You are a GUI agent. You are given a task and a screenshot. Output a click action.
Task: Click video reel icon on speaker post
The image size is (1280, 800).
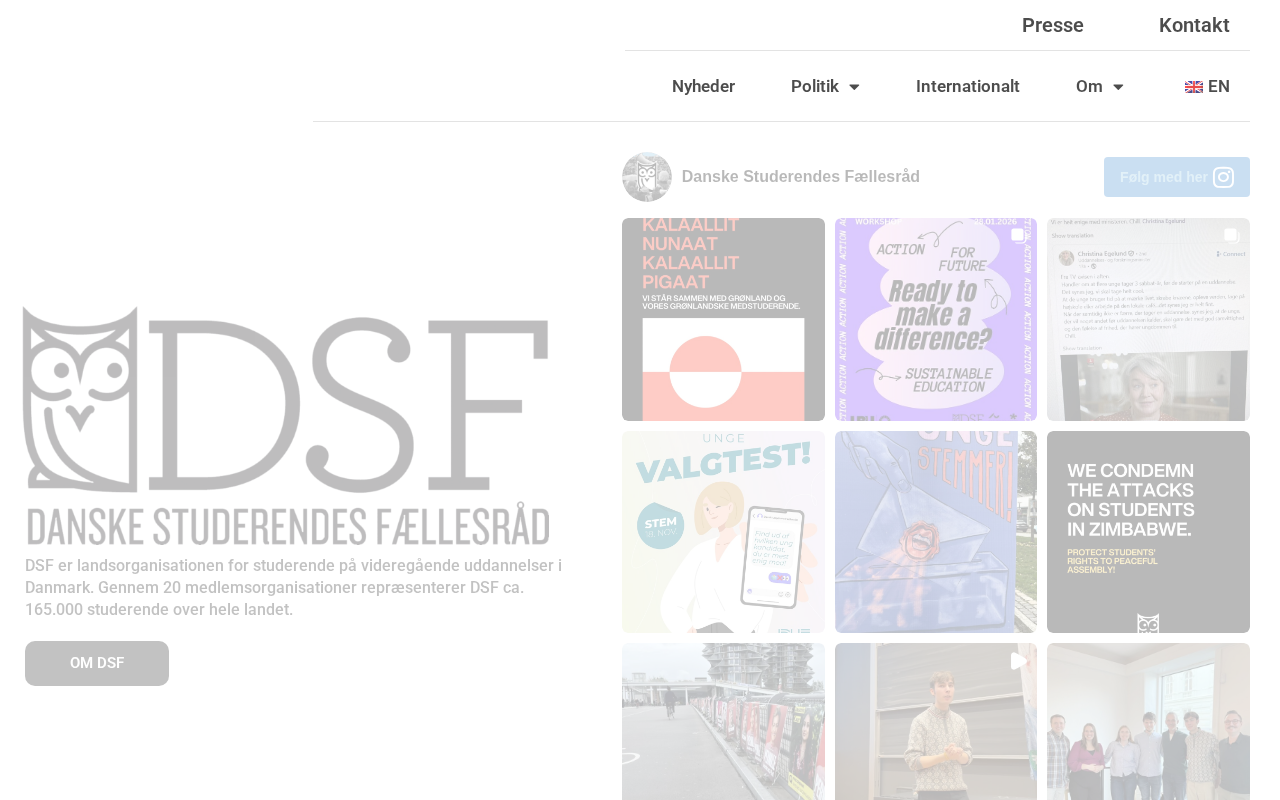click(x=1018, y=661)
